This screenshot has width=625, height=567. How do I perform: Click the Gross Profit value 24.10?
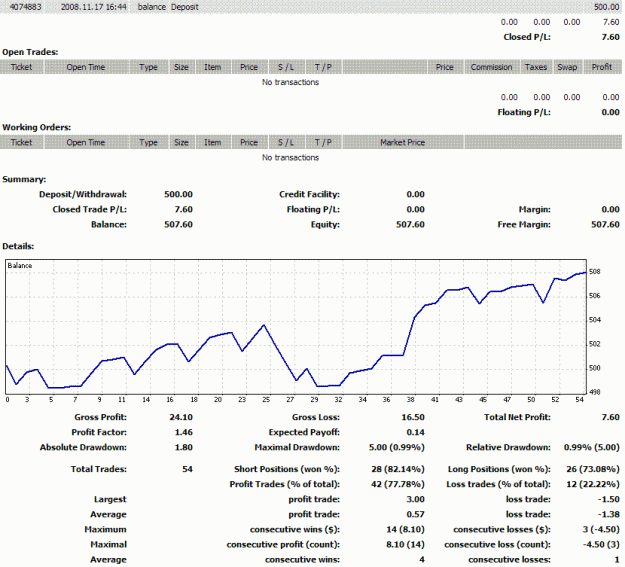tap(181, 417)
